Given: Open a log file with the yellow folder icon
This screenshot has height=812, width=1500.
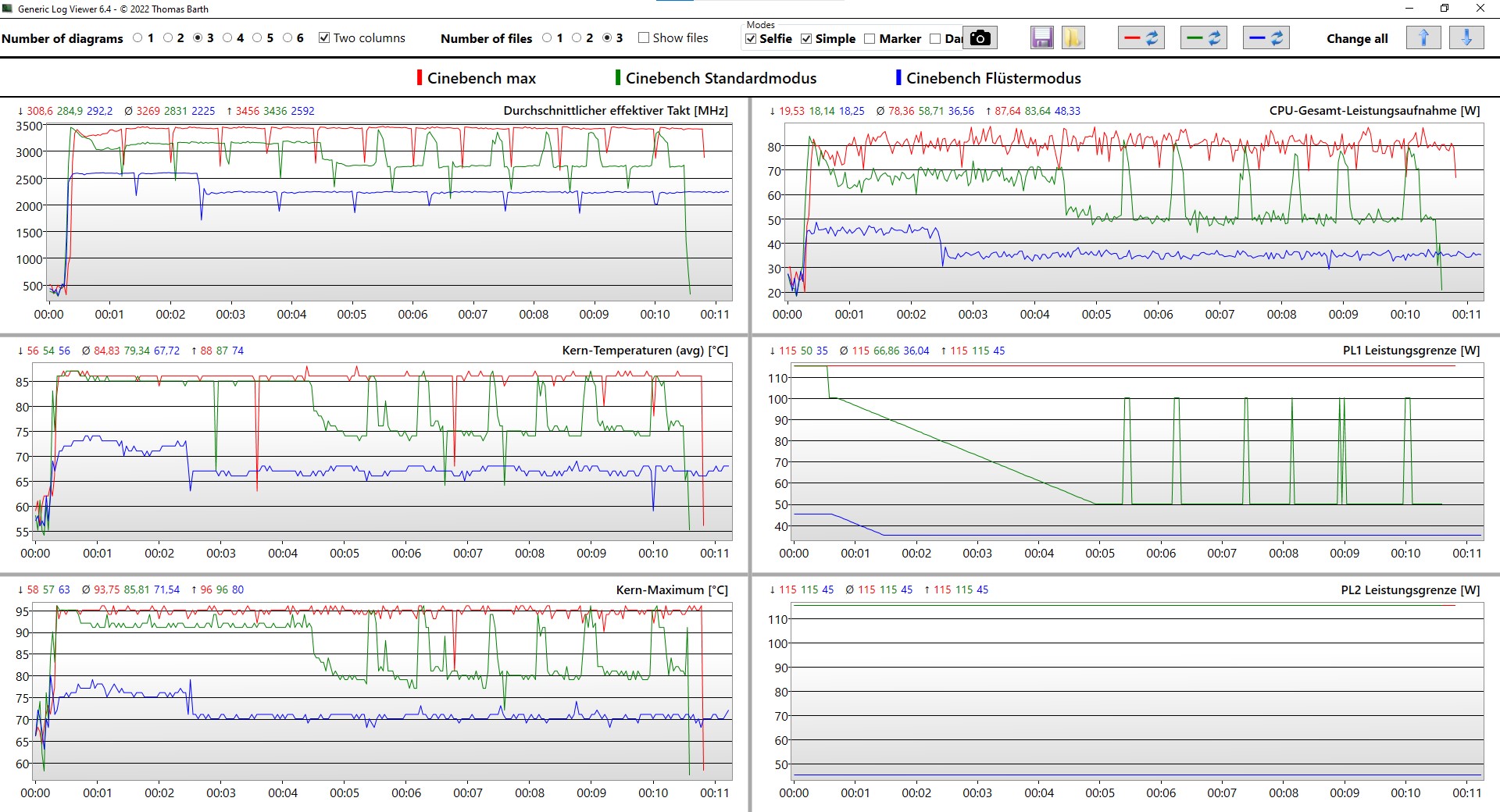Looking at the screenshot, I should [1073, 37].
